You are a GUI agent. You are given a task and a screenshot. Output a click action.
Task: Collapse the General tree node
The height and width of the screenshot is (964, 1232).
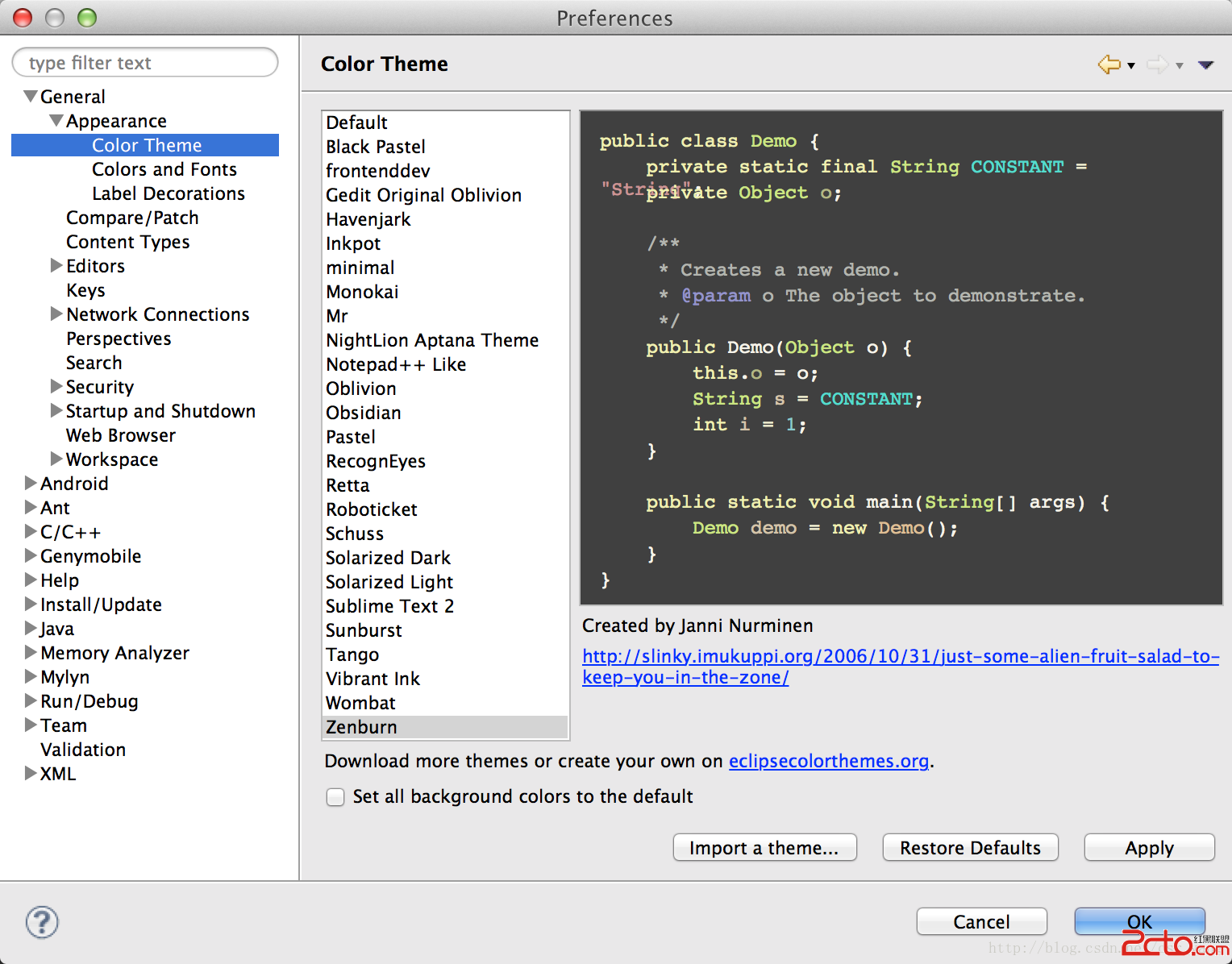31,97
